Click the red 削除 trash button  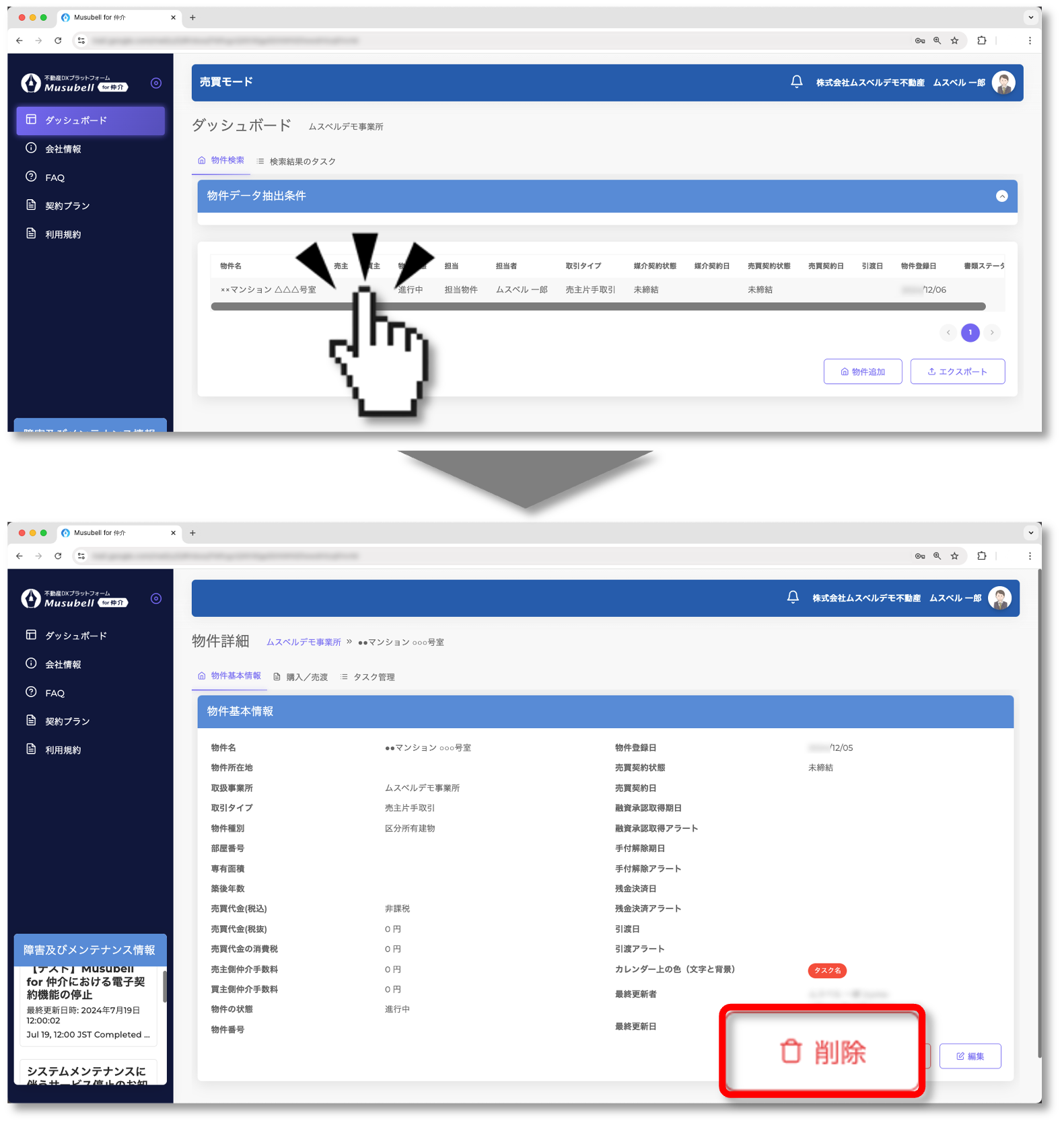(822, 1052)
